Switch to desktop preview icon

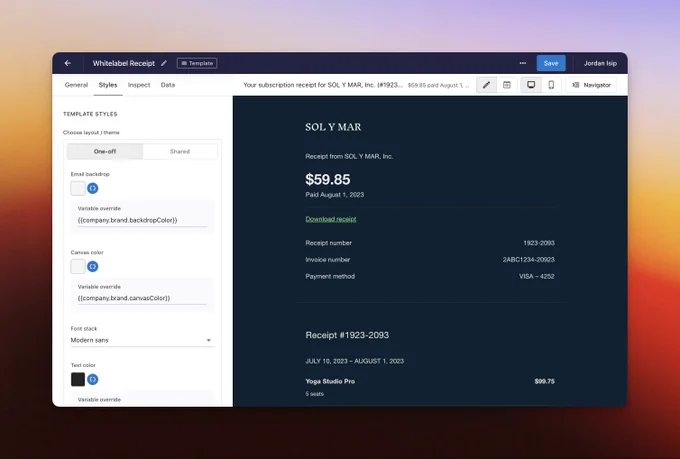pos(531,85)
